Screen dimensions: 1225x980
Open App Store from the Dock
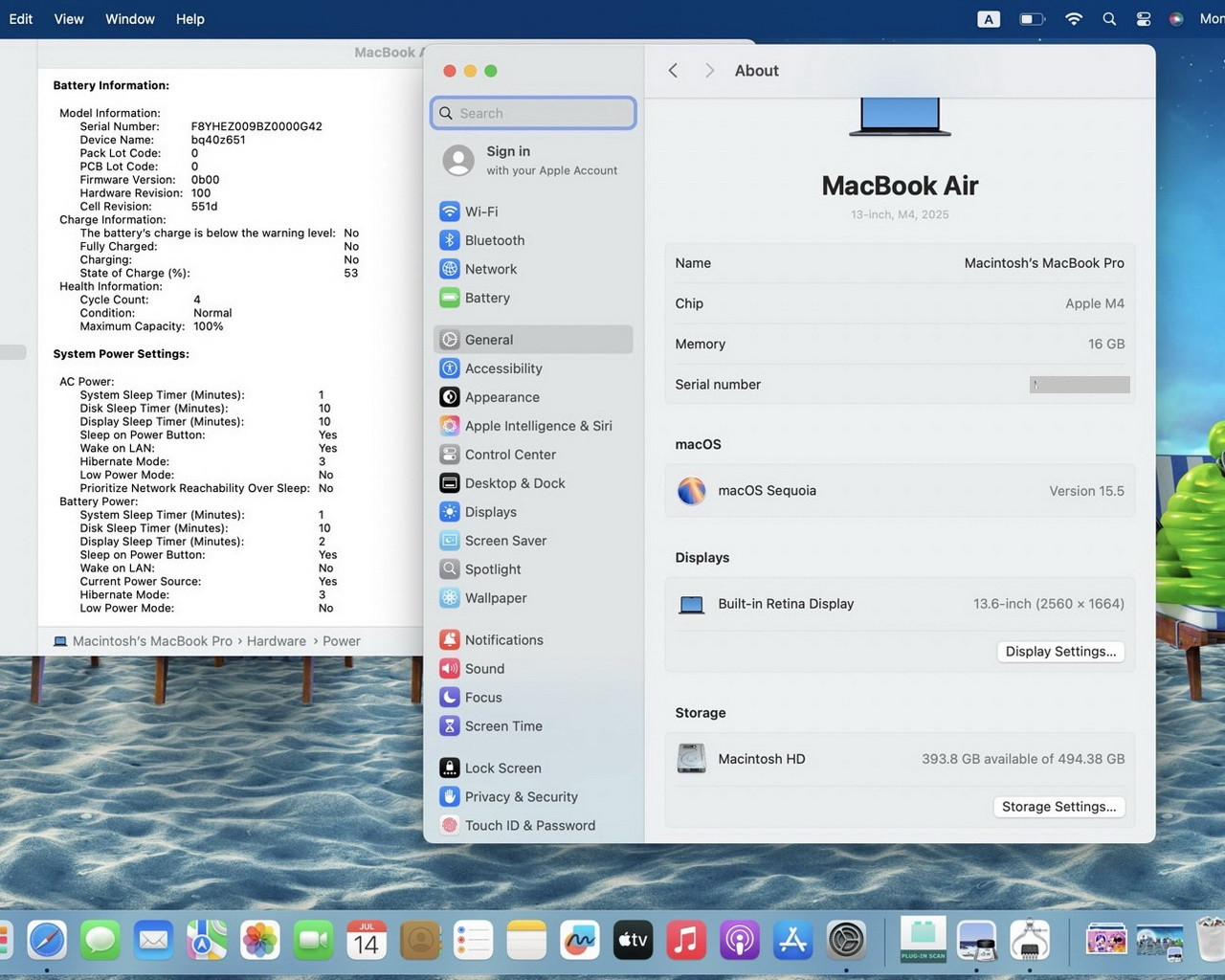(x=793, y=941)
